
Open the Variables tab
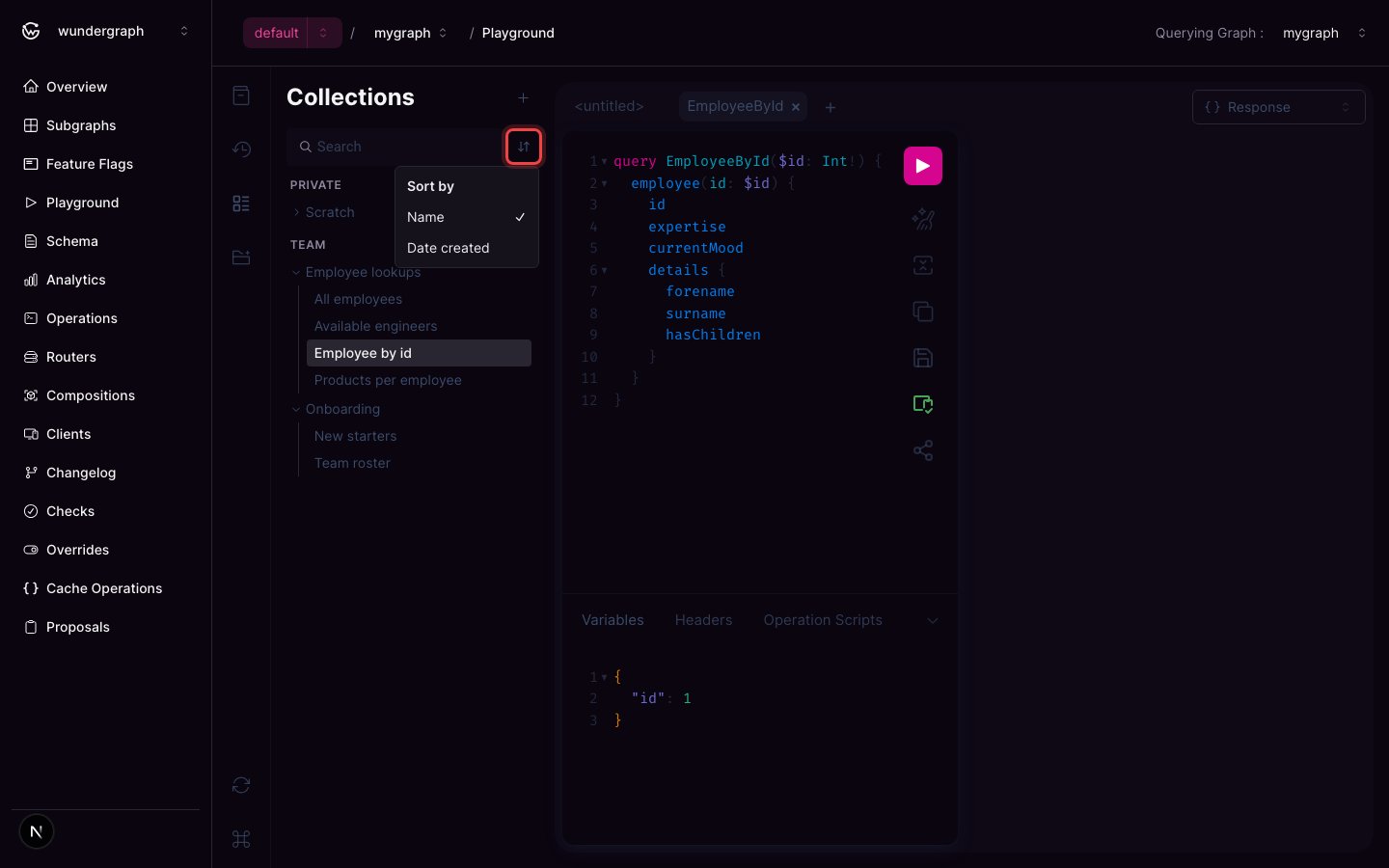(613, 620)
